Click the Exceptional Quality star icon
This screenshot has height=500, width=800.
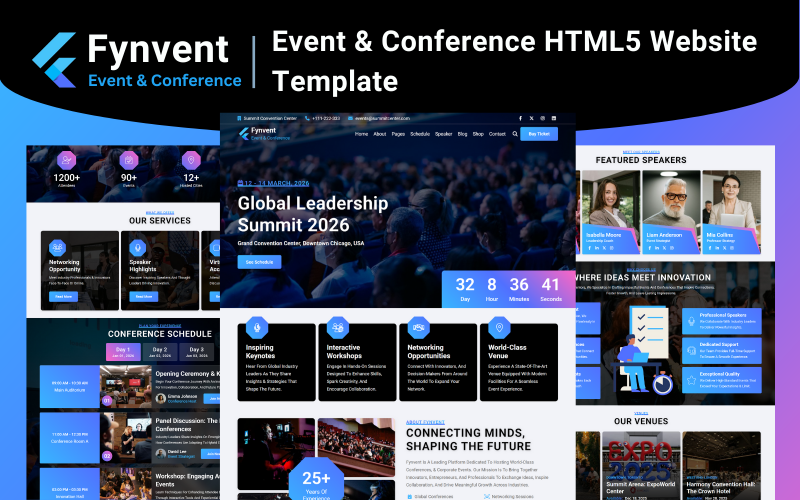(x=691, y=380)
